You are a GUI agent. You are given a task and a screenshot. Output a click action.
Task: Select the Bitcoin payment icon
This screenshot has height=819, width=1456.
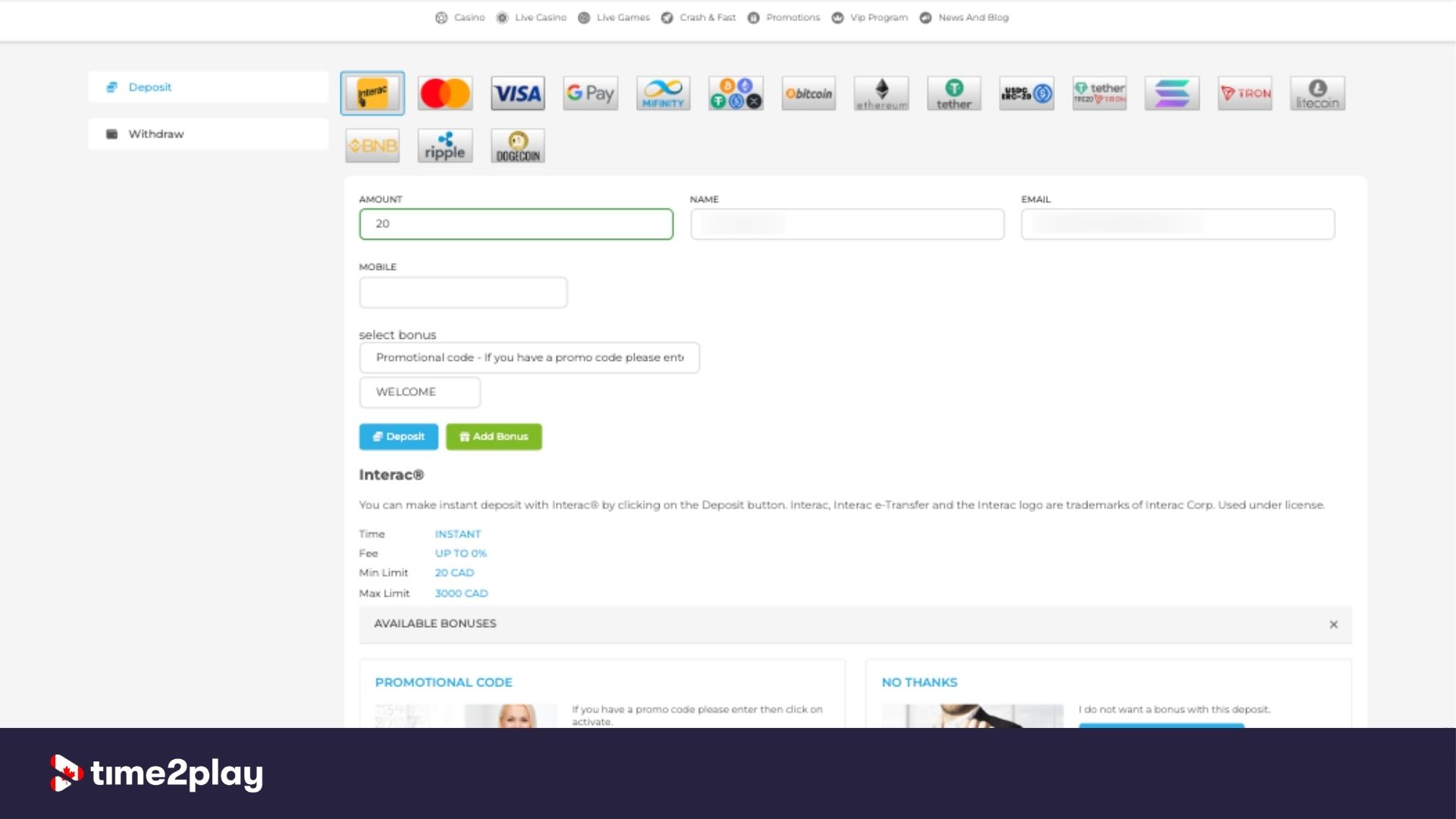point(808,93)
